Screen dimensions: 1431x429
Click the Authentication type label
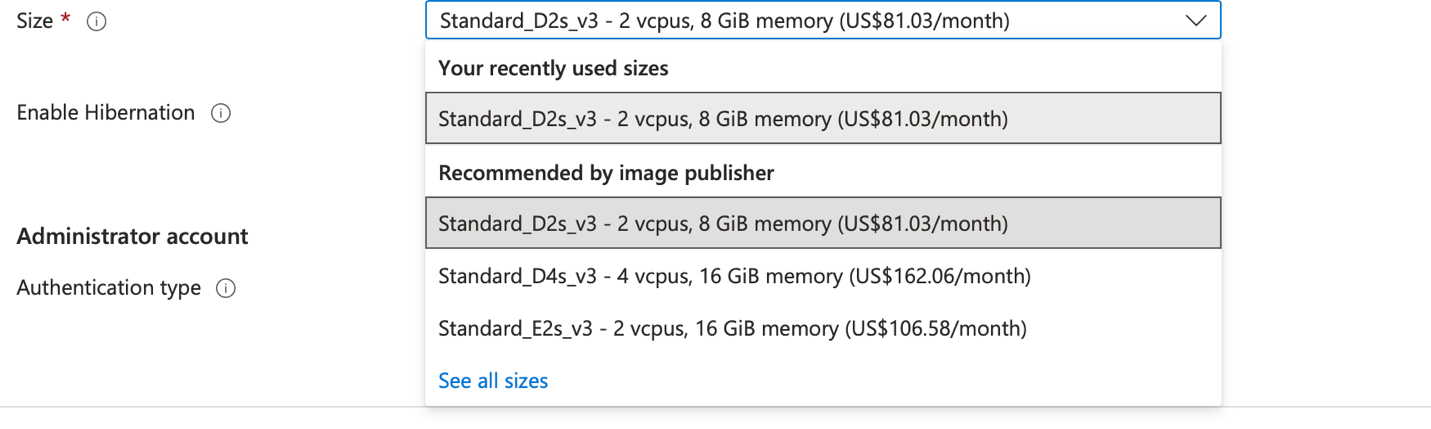109,288
